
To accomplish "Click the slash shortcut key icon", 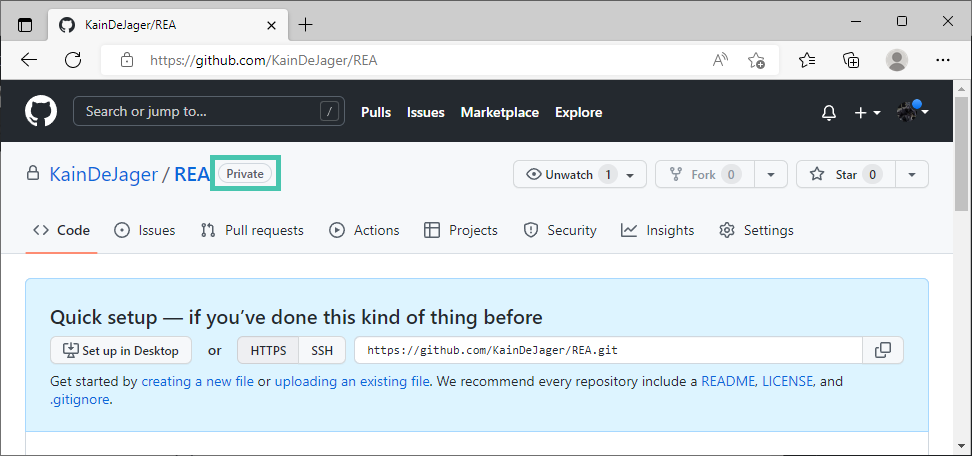I will [x=329, y=112].
